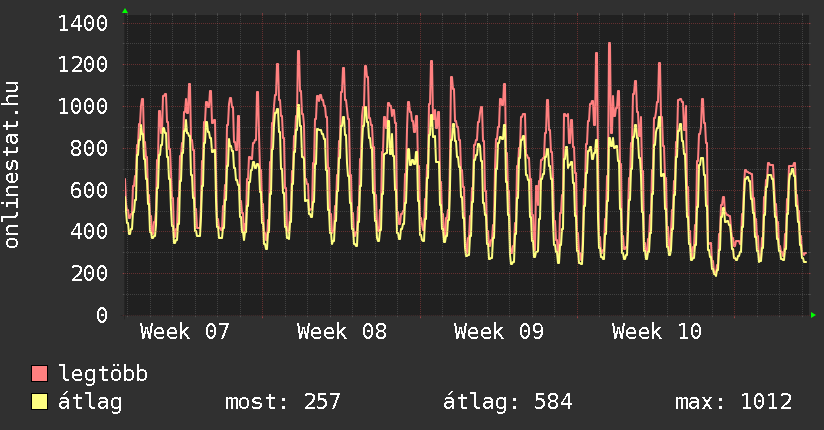This screenshot has width=824, height=430.
Task: Click the highest red peak near 1300
Action: (609, 44)
